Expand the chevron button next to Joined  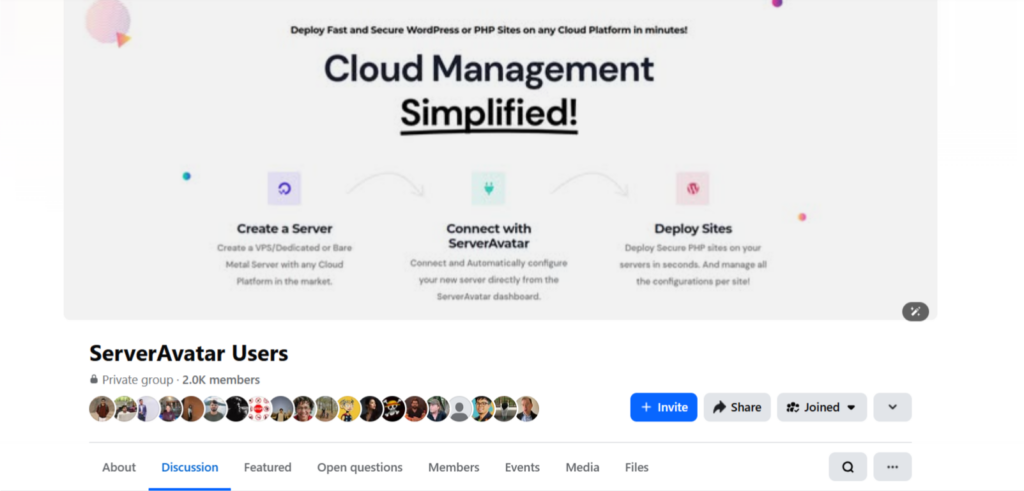(x=892, y=407)
